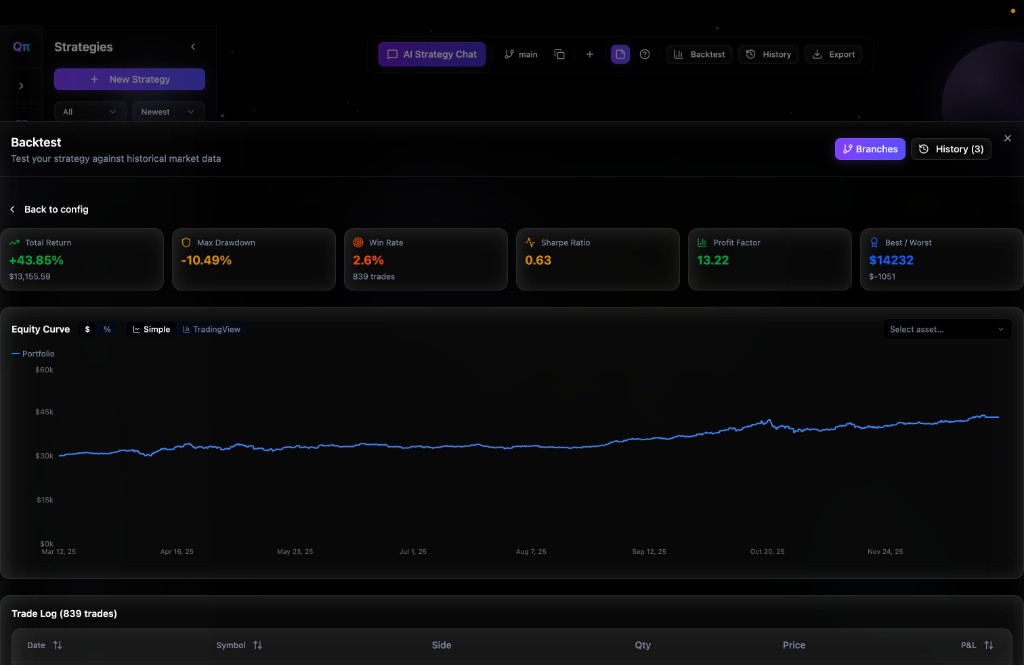Viewport: 1024px width, 665px height.
Task: Open the Select asset dropdown
Action: 946,329
